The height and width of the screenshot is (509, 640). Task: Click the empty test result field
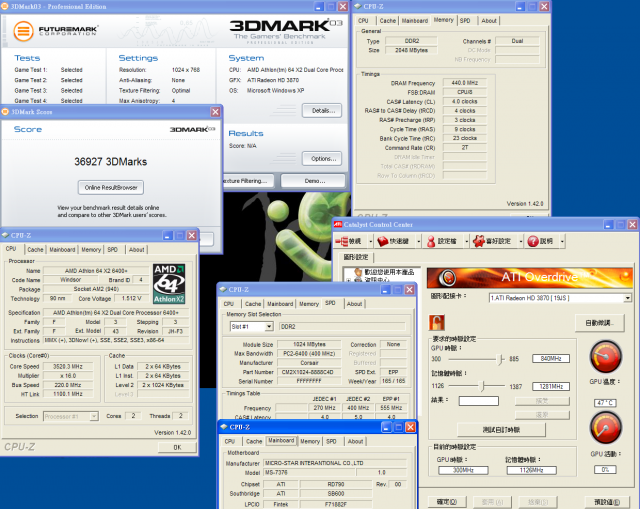coord(478,401)
